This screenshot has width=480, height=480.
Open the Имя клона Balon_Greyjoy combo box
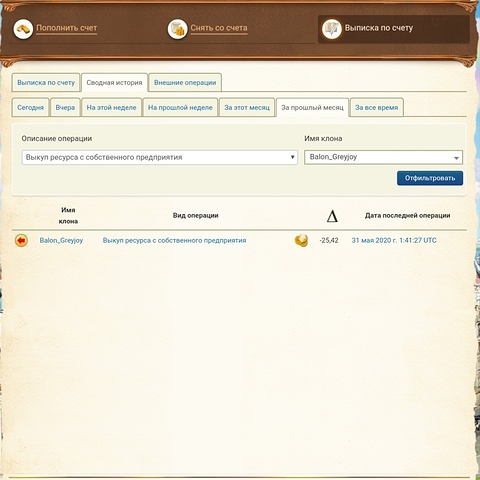(x=383, y=157)
